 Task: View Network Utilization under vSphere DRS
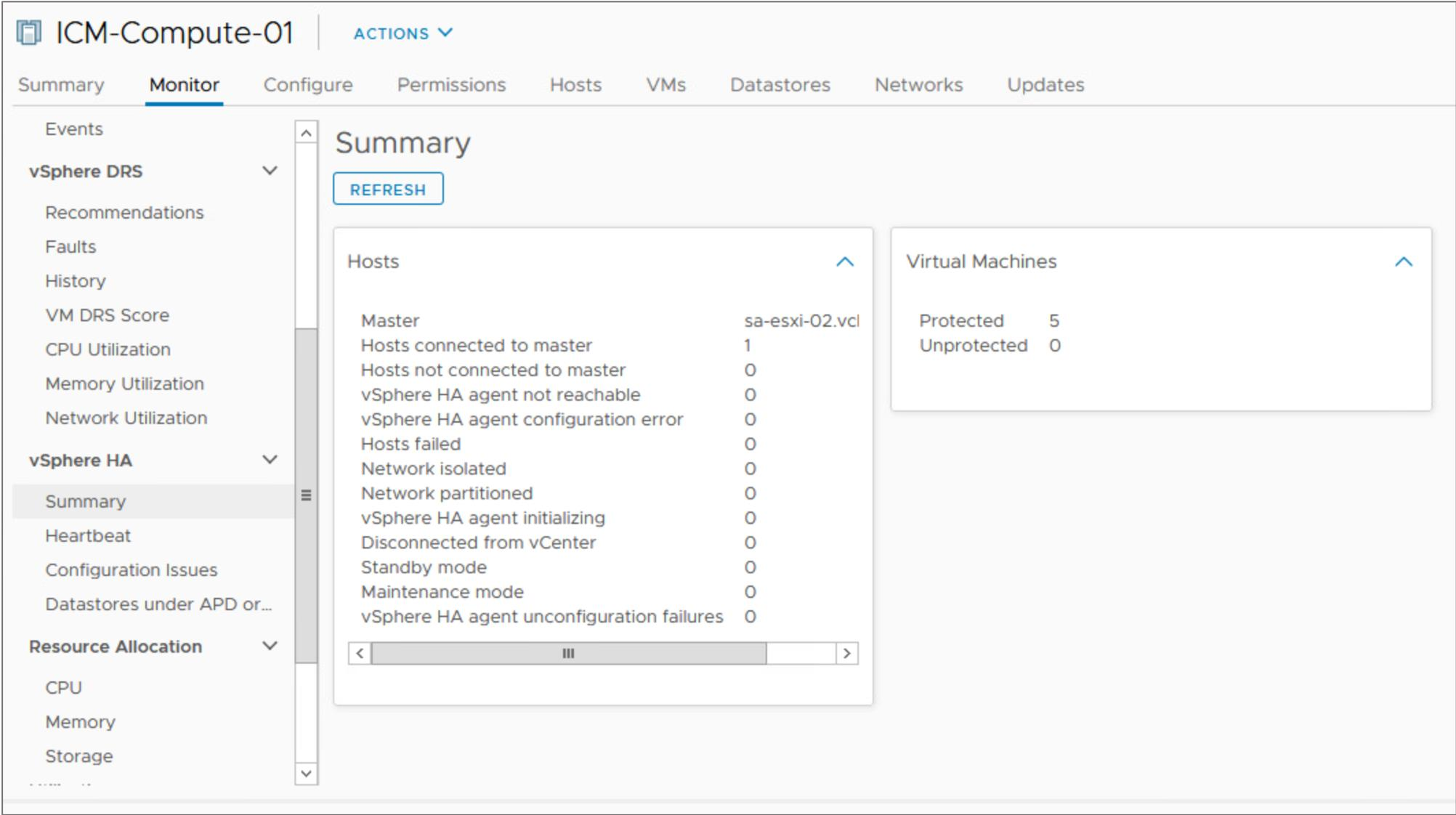(x=126, y=418)
